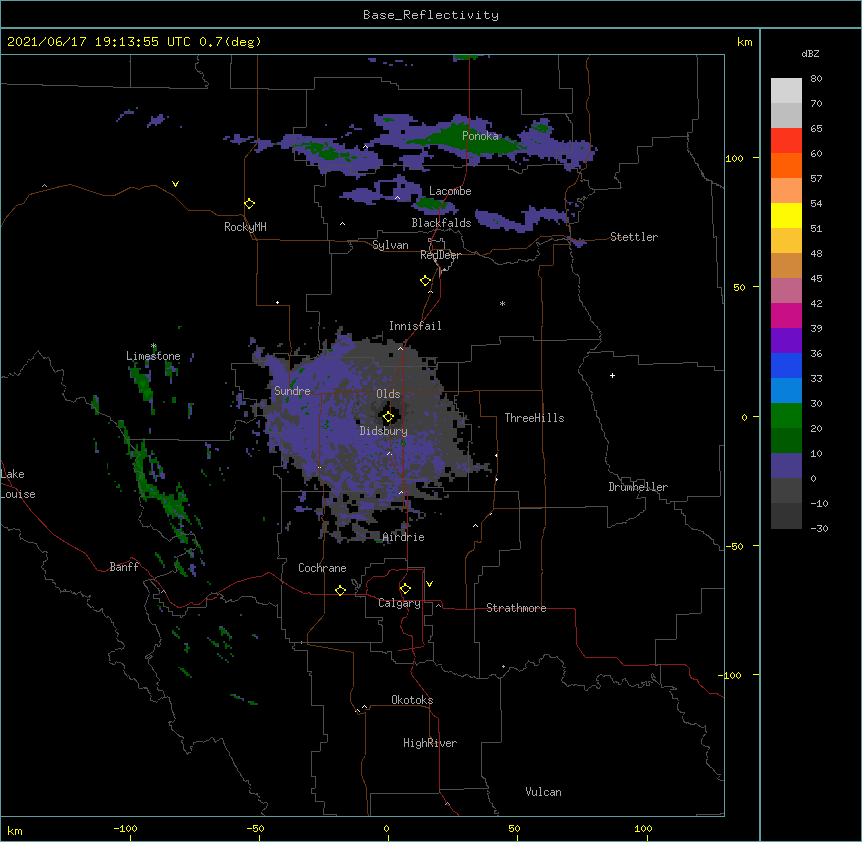Viewport: 862px width, 842px height.
Task: Click the Didsbury town label
Action: [383, 431]
